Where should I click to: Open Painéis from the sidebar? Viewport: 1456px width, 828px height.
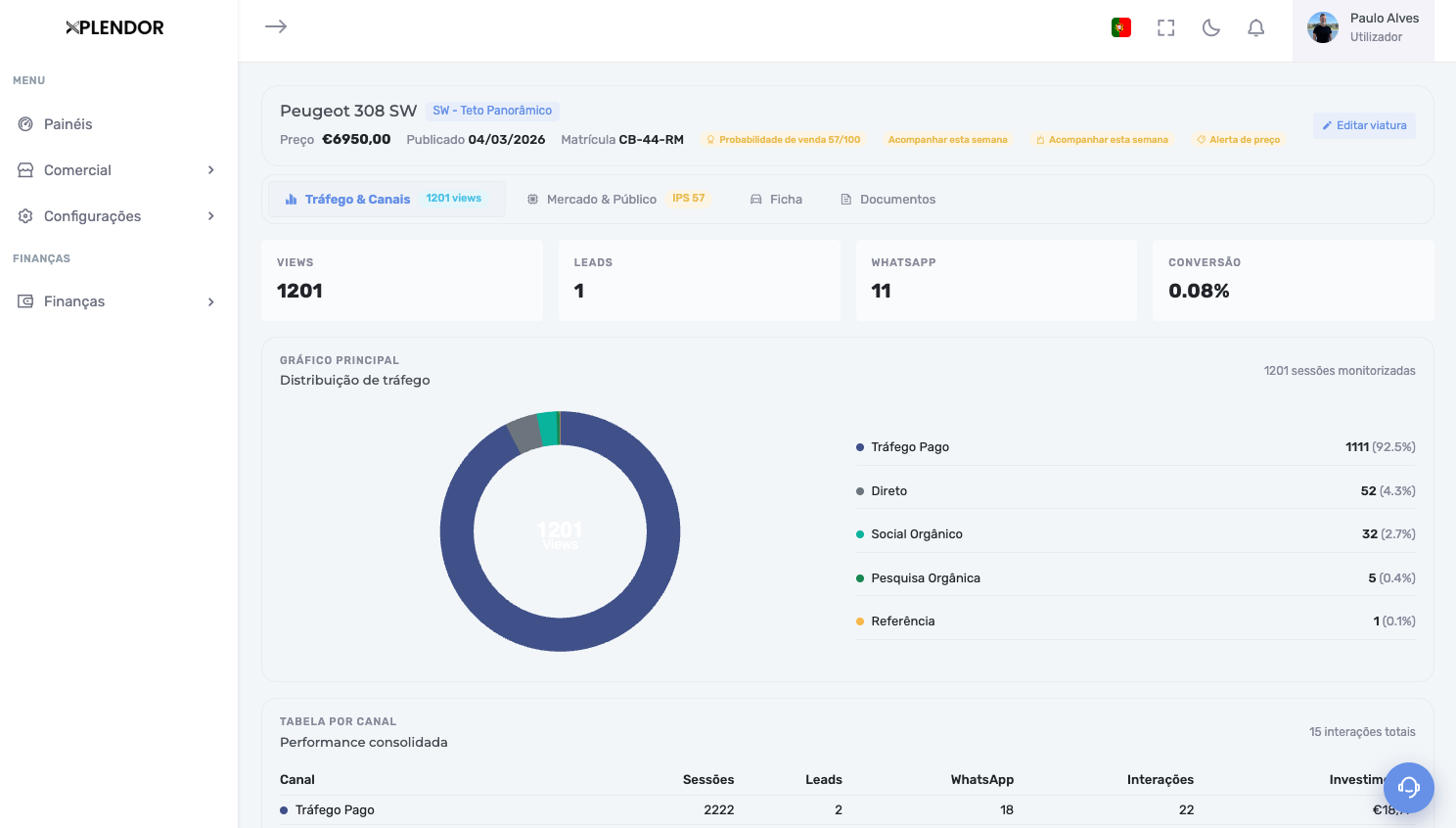click(x=68, y=124)
